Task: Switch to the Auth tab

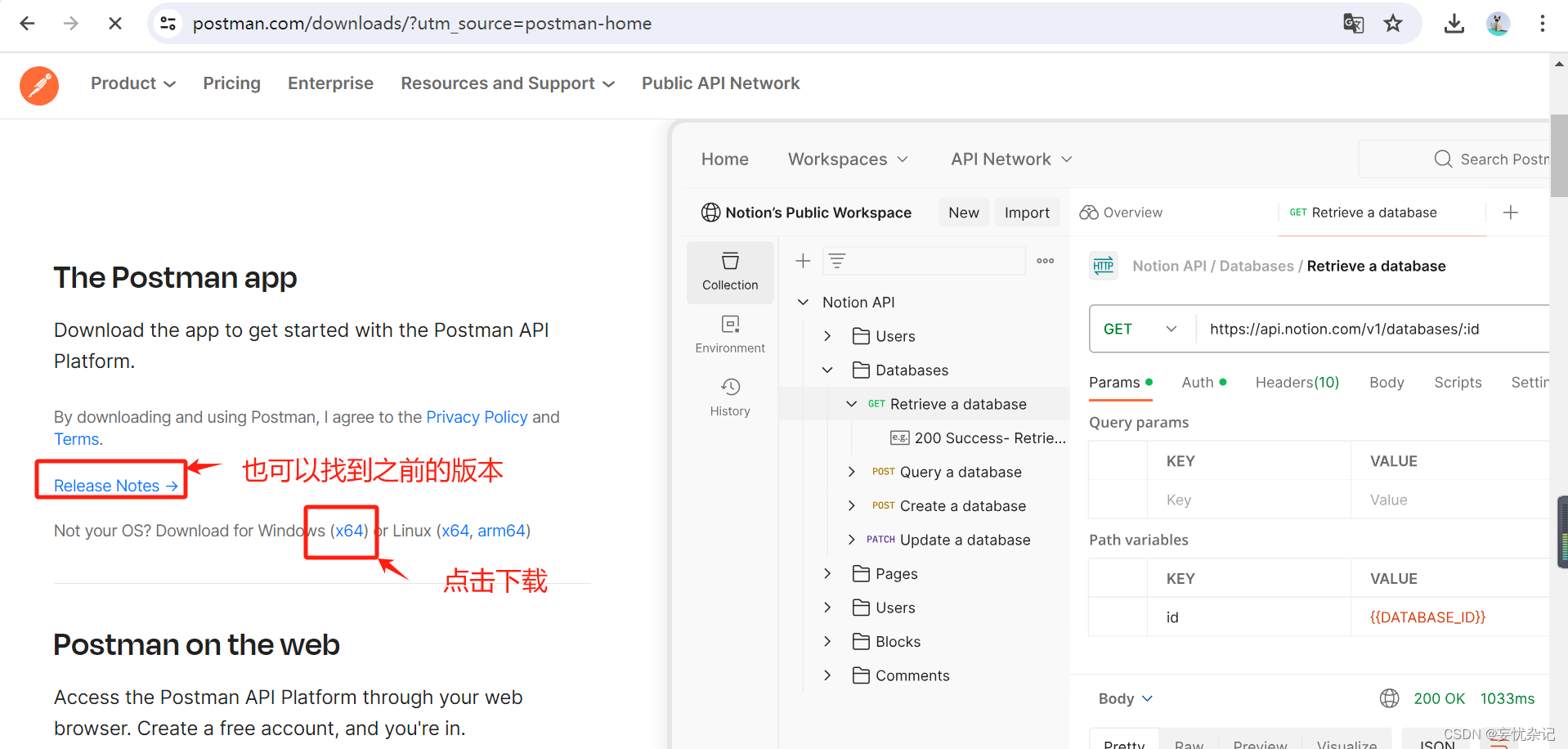Action: pyautogui.click(x=1204, y=383)
